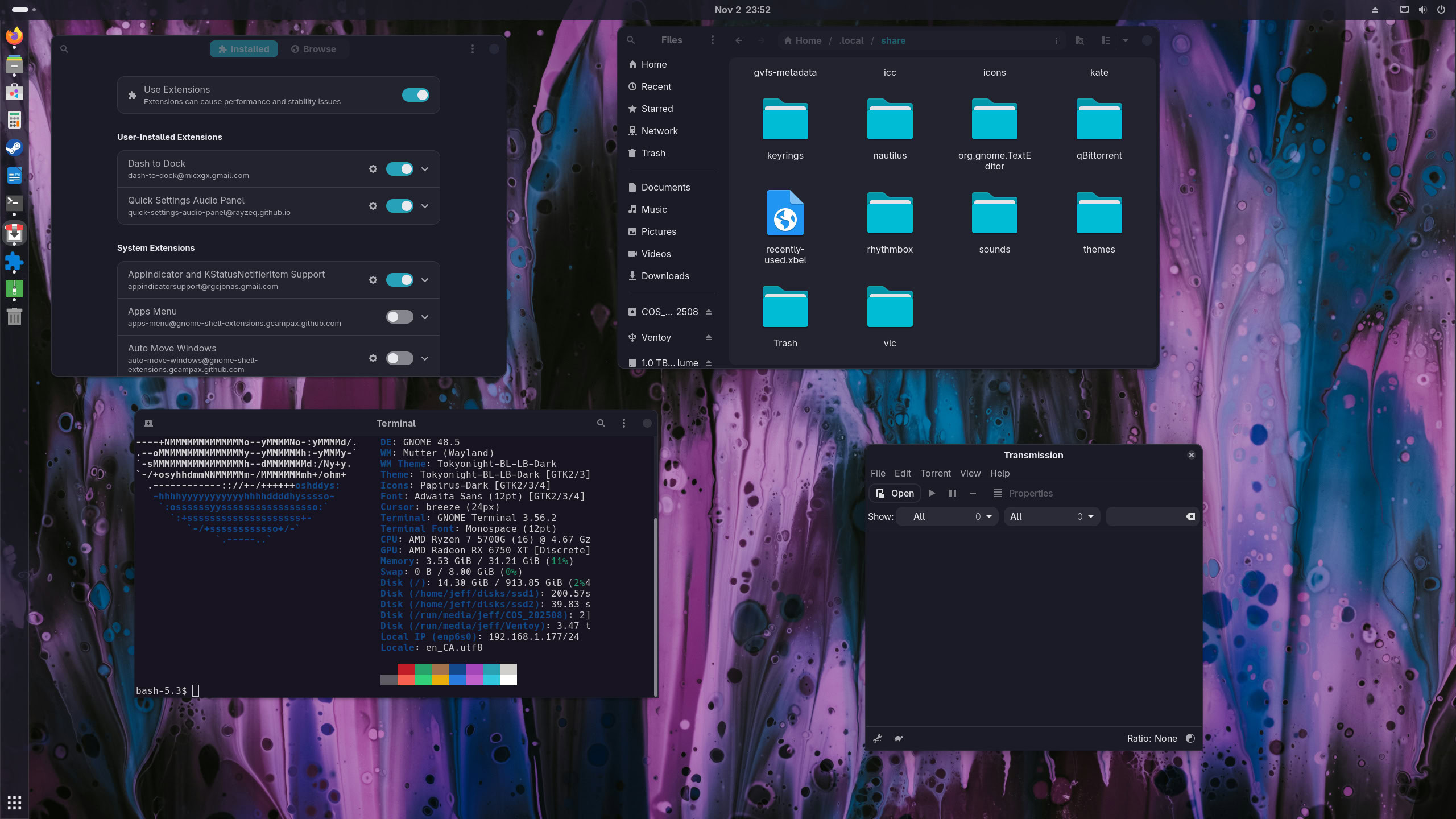Expand AppIndicator extension details chevron
This screenshot has height=819, width=1456.
[x=425, y=280]
